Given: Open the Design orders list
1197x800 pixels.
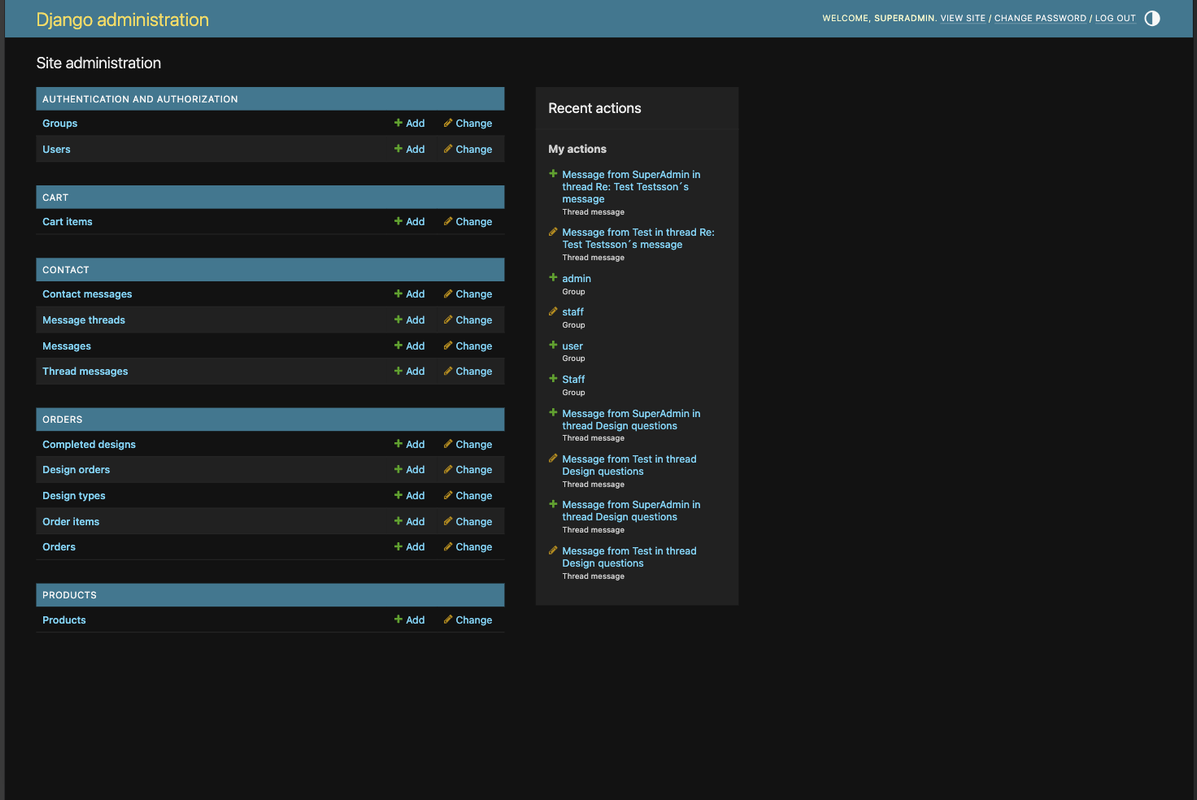Looking at the screenshot, I should pyautogui.click(x=76, y=470).
